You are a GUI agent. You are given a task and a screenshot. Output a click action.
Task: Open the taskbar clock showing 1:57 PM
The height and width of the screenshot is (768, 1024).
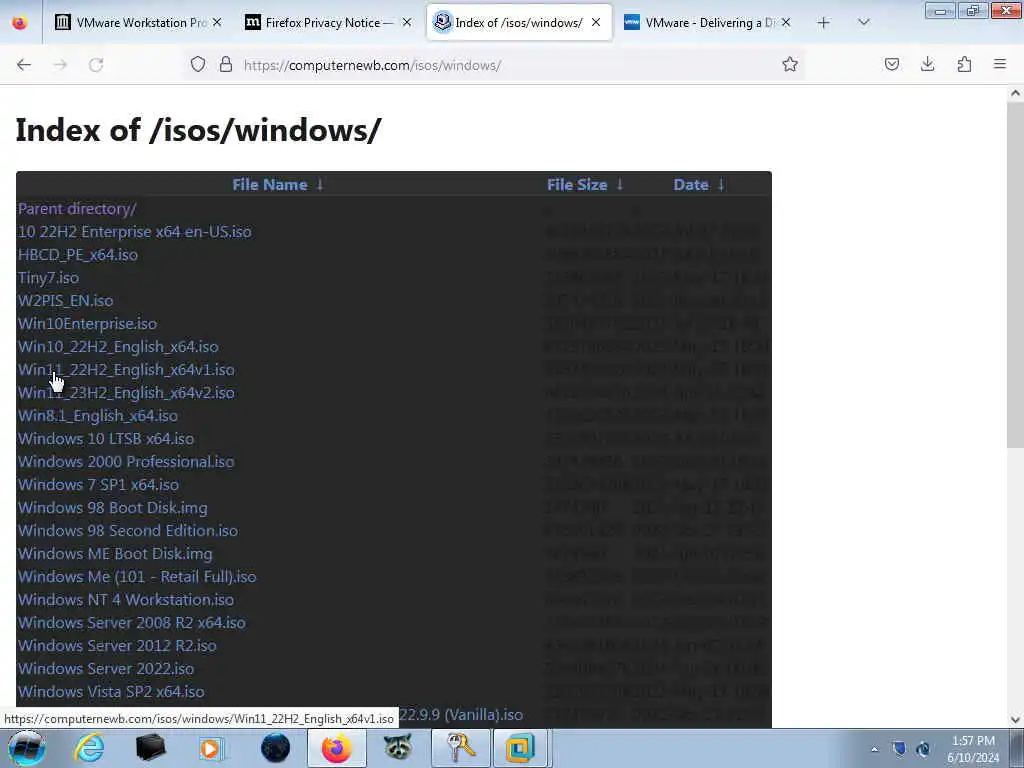click(973, 749)
